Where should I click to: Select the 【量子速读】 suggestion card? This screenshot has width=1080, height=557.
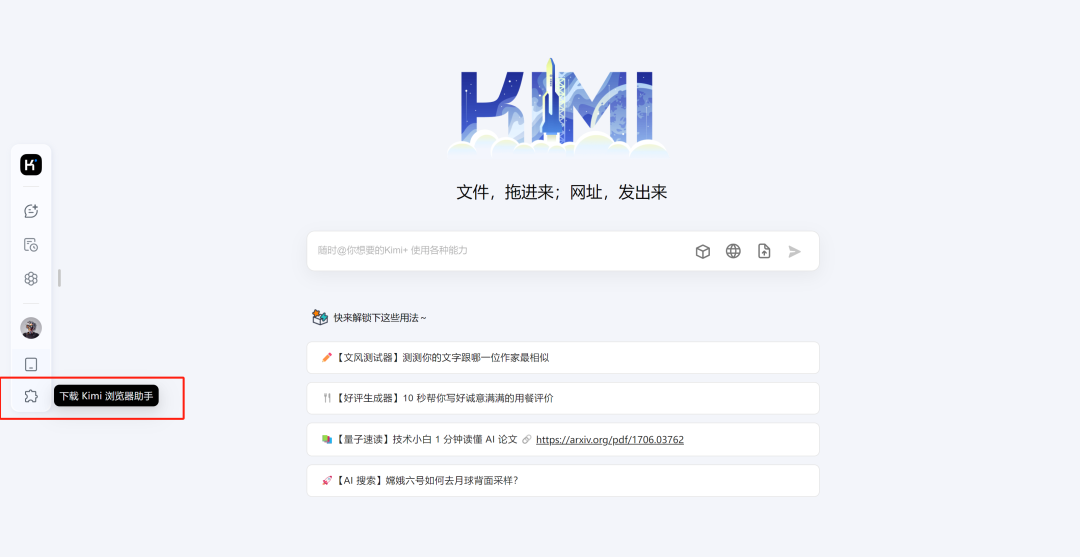coord(563,439)
